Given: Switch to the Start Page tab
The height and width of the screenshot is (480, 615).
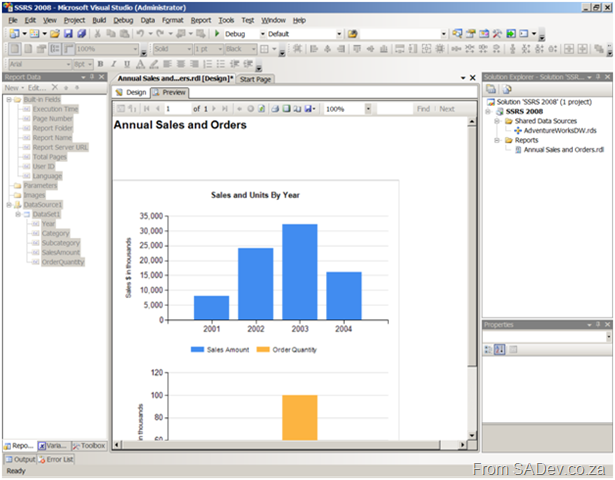Looking at the screenshot, I should [x=256, y=79].
